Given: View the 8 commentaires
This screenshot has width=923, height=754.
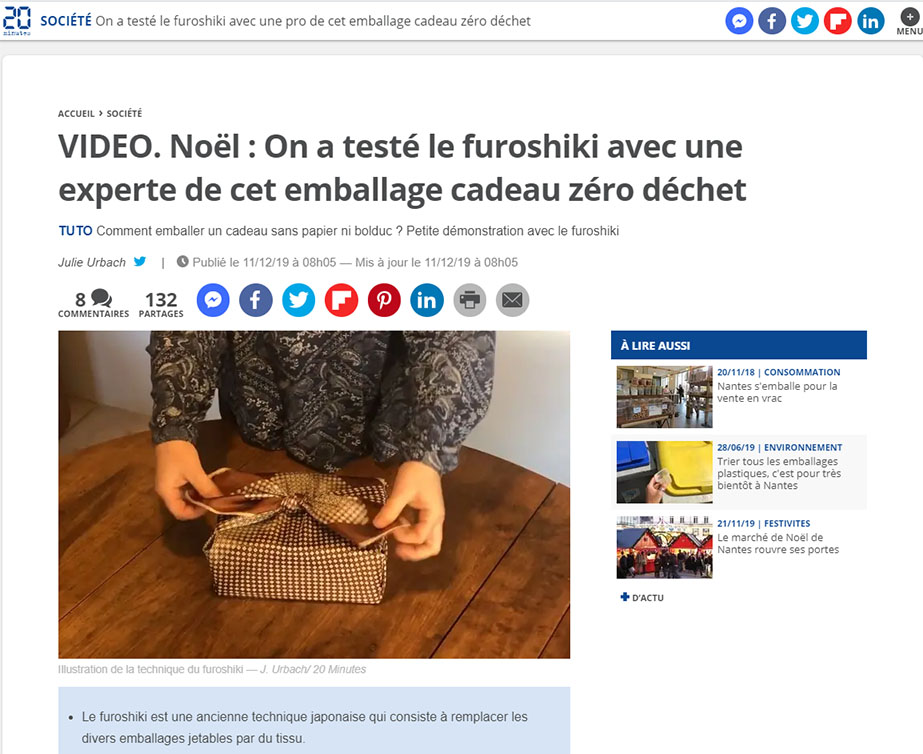Looking at the screenshot, I should click(x=93, y=304).
